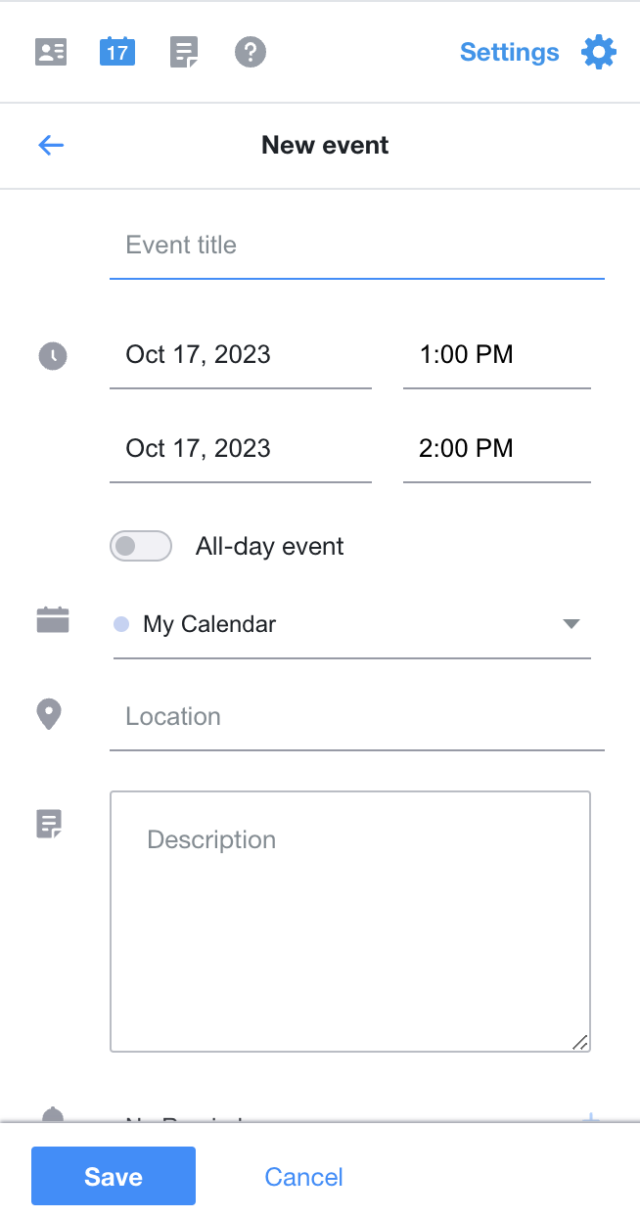
Task: Open the contacts panel icon
Action: (50, 51)
